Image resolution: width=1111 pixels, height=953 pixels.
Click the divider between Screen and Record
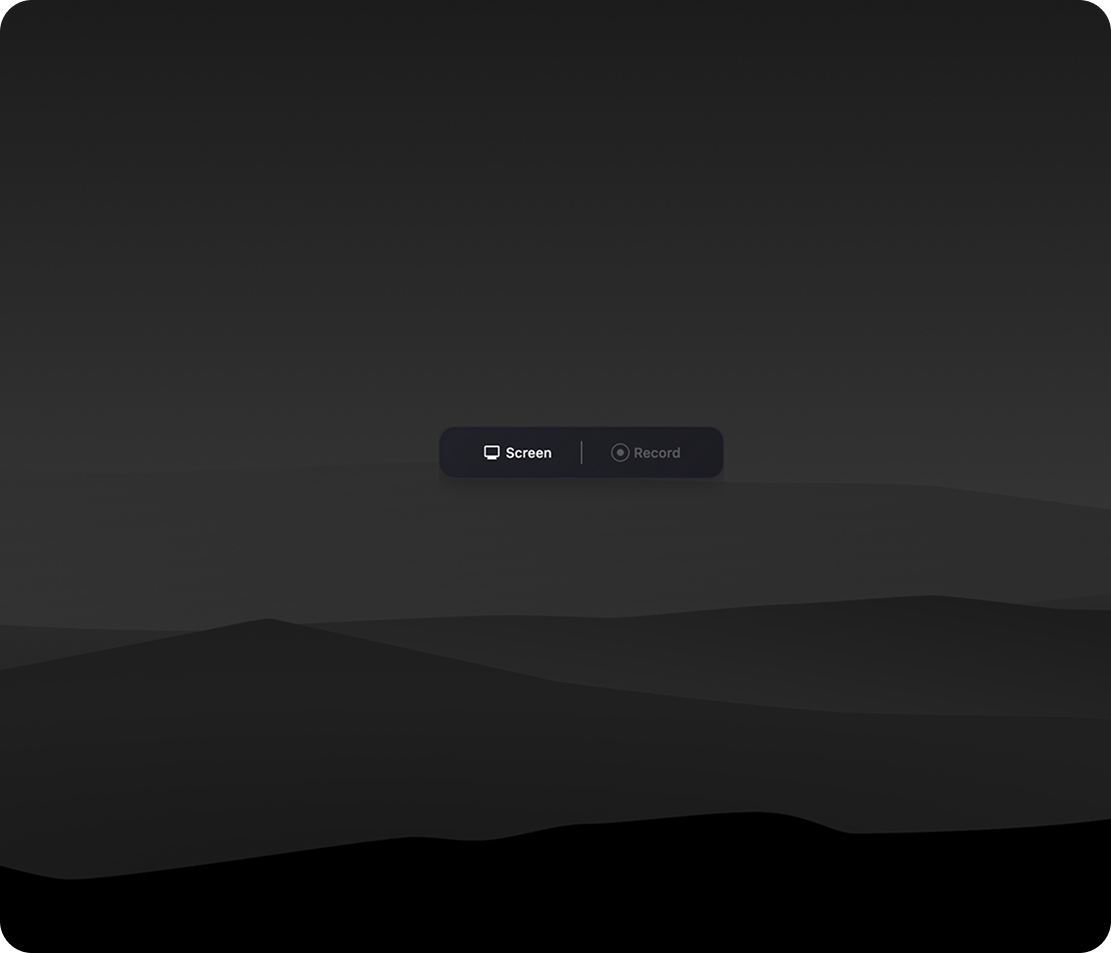(581, 452)
